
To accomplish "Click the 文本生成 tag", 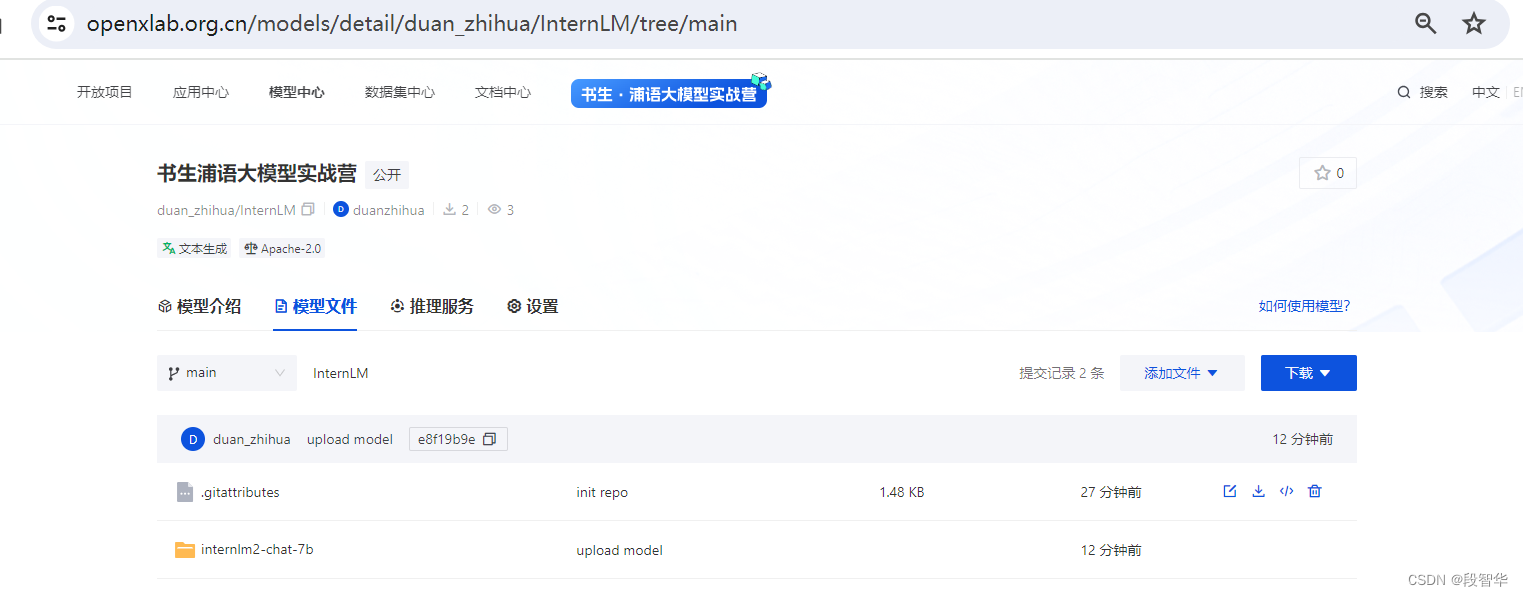I will click(194, 248).
